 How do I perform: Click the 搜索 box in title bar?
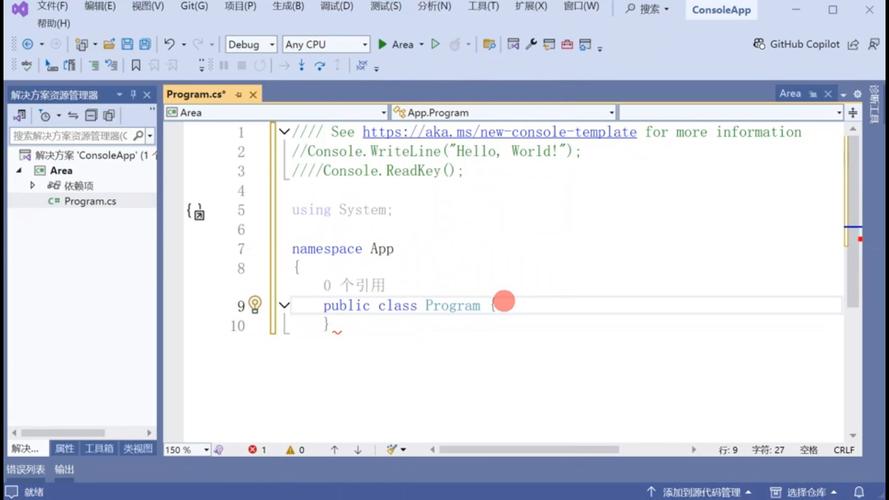[x=647, y=9]
